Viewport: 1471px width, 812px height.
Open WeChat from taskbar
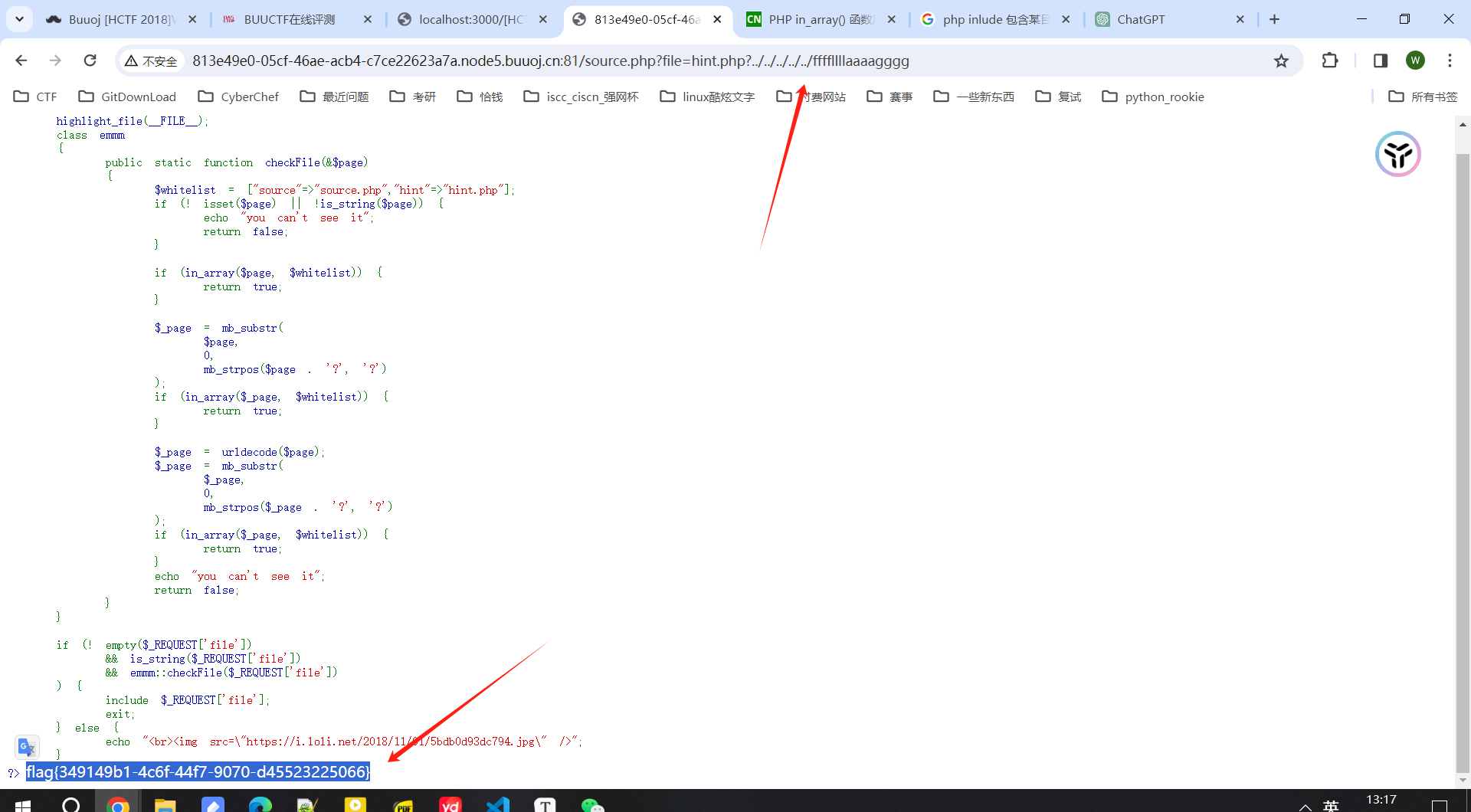(593, 804)
